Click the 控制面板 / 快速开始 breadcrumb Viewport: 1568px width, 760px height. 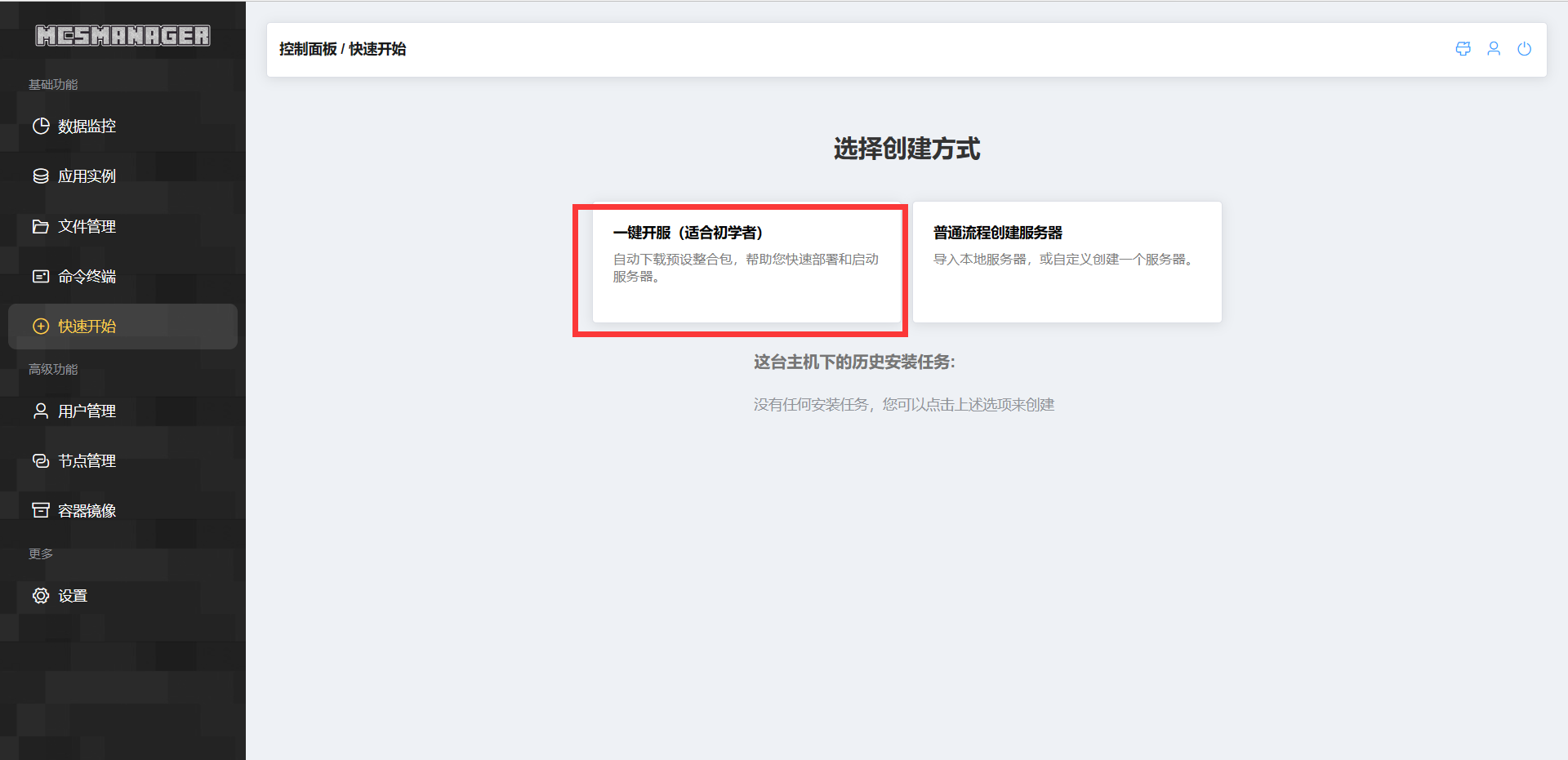point(342,49)
